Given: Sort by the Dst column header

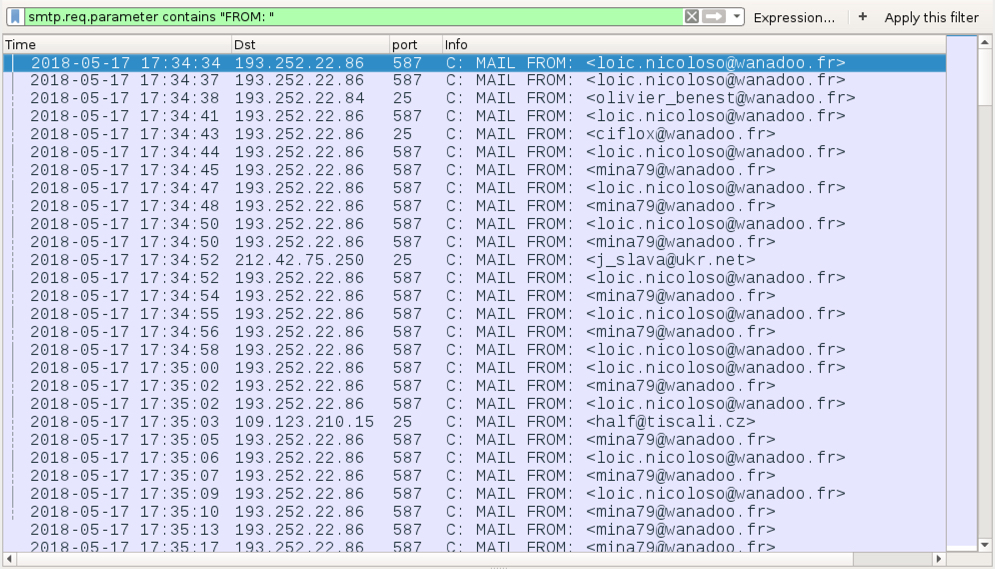Looking at the screenshot, I should [x=310, y=44].
